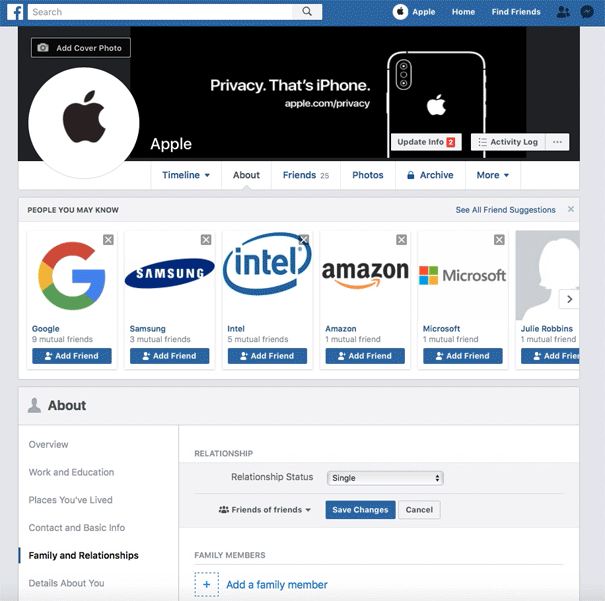Viewport: 605px width, 601px height.
Task: Open the Microsoft name link
Action: click(x=441, y=329)
